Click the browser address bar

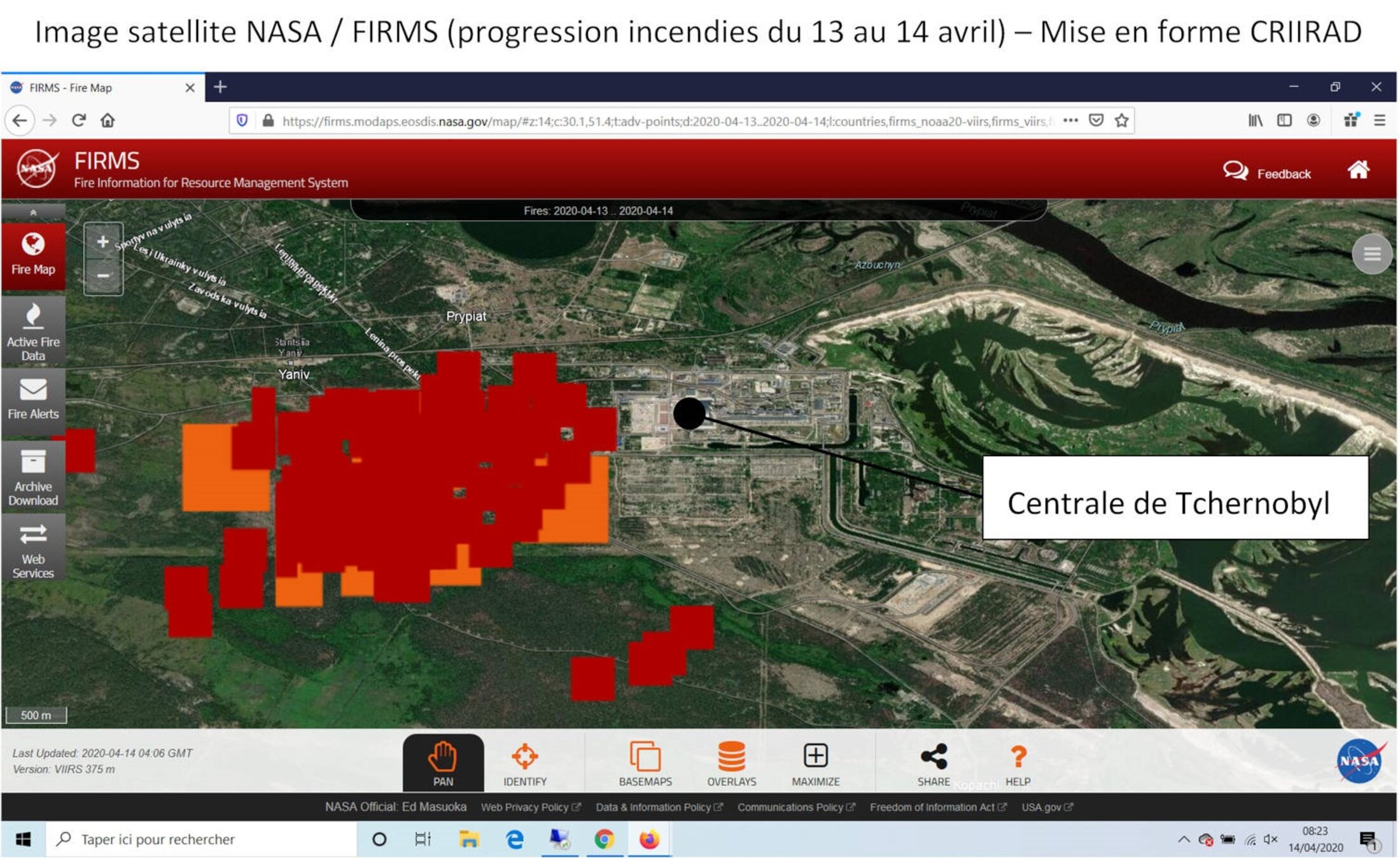(662, 121)
